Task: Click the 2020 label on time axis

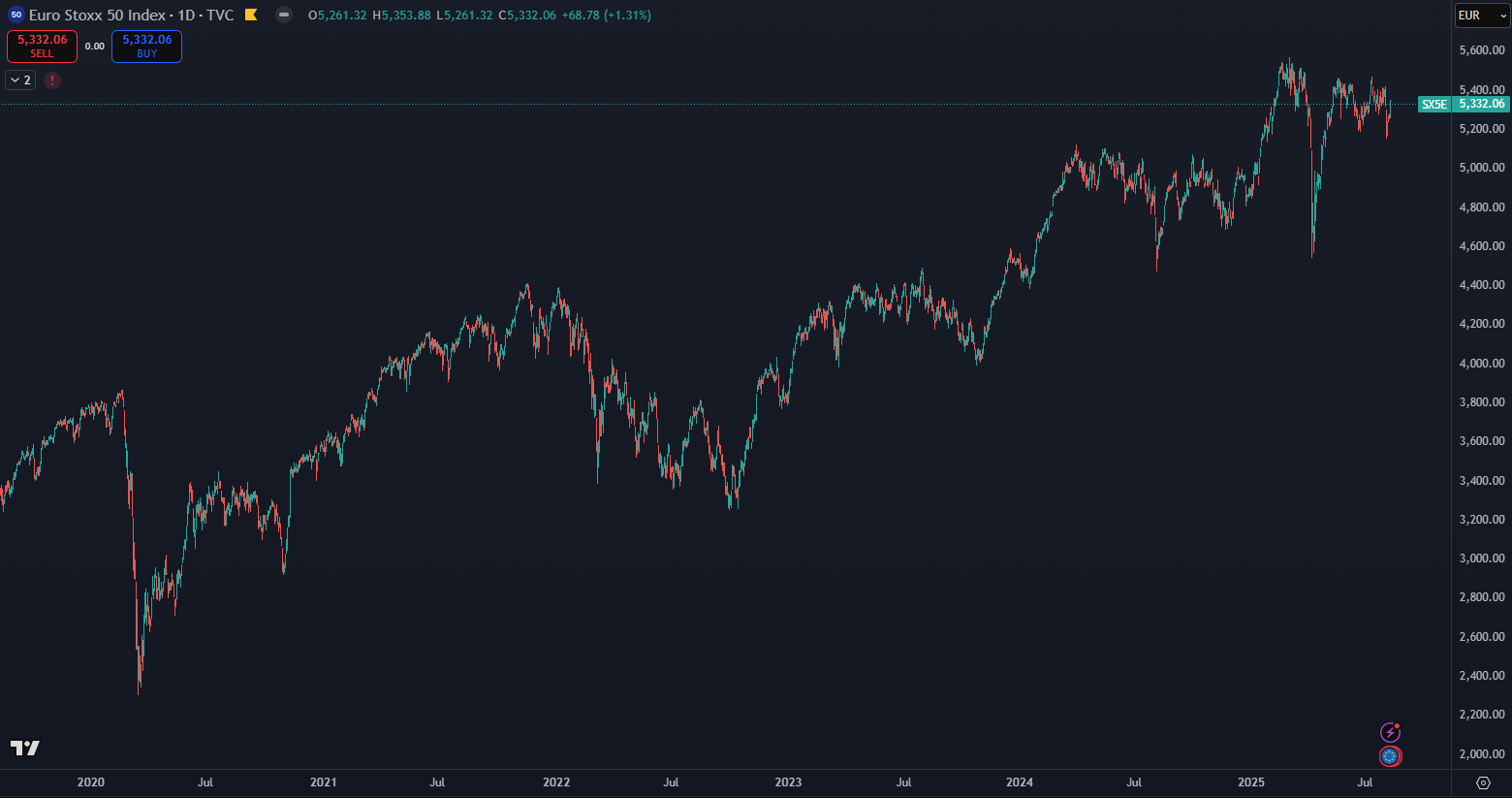Action: click(x=90, y=782)
